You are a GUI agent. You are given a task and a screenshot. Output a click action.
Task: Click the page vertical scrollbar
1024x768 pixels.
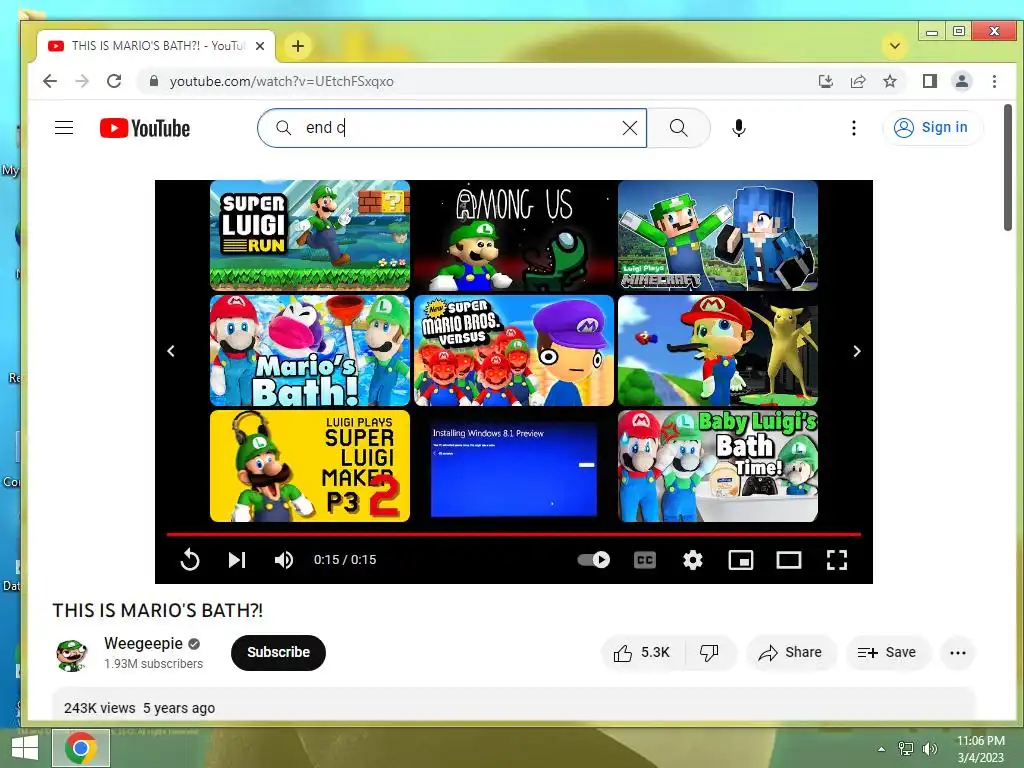tap(1008, 167)
